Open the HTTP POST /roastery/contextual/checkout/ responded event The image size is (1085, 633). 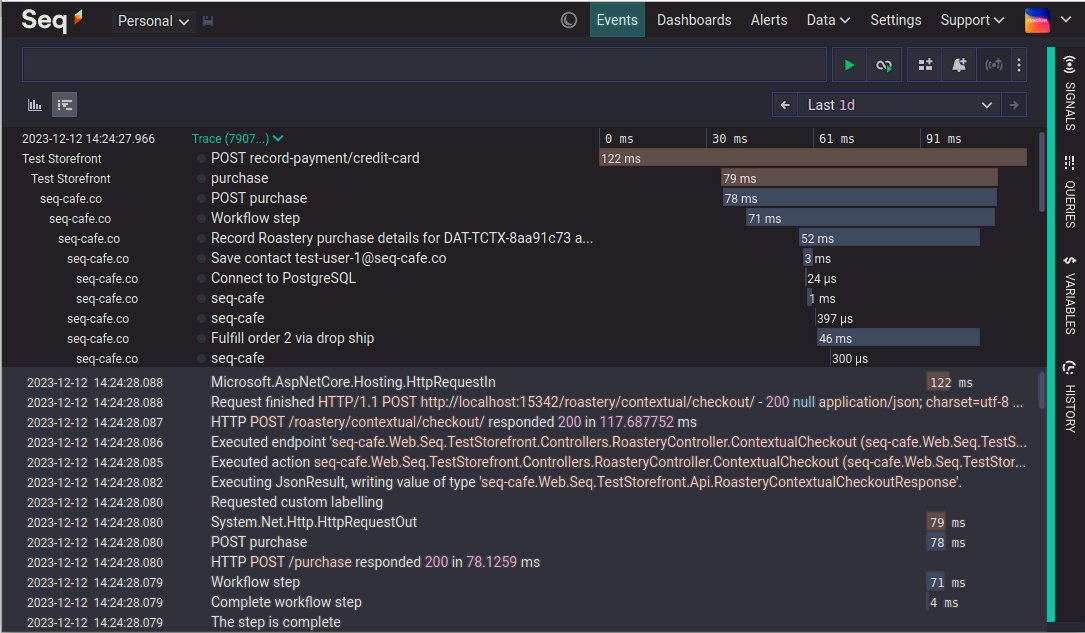(454, 422)
